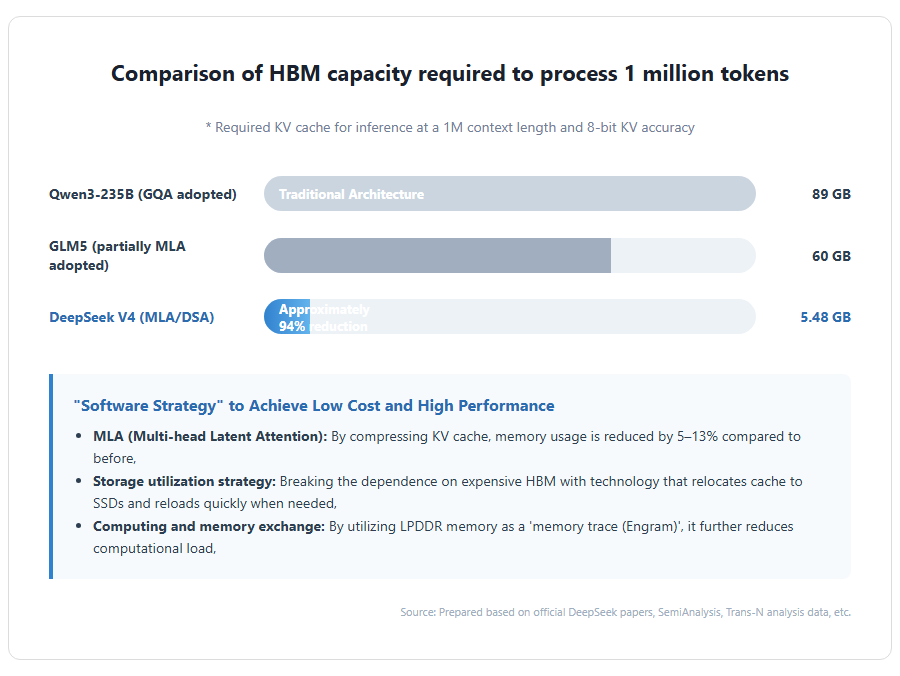The width and height of the screenshot is (900, 676).
Task: Select the 5.48 GB value
Action: pos(825,317)
